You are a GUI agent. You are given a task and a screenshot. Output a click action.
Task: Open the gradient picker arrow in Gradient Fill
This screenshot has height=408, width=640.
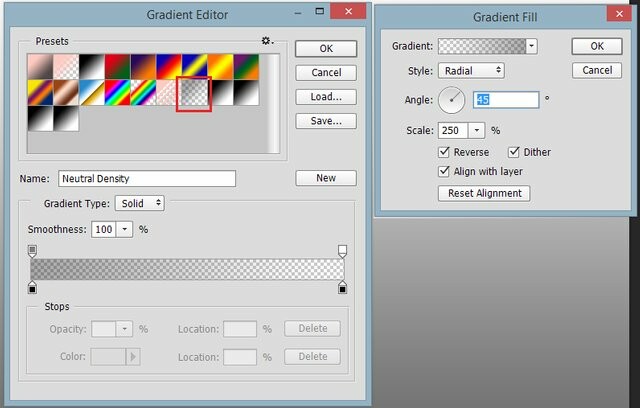tap(531, 46)
